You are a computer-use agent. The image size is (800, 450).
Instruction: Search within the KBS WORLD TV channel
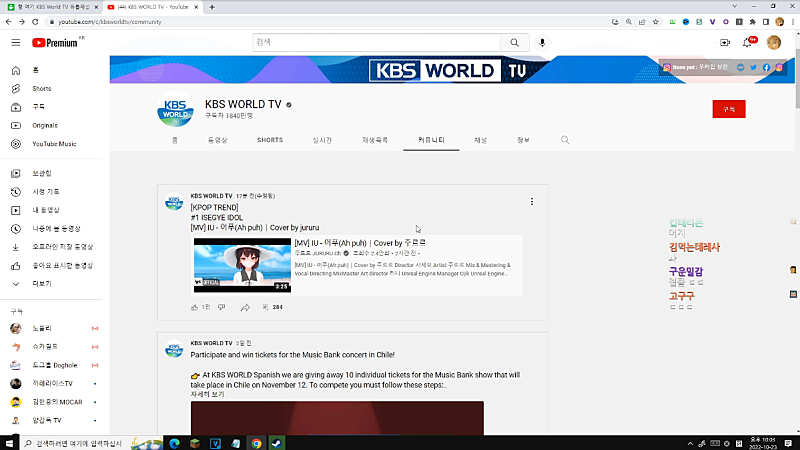(x=565, y=140)
